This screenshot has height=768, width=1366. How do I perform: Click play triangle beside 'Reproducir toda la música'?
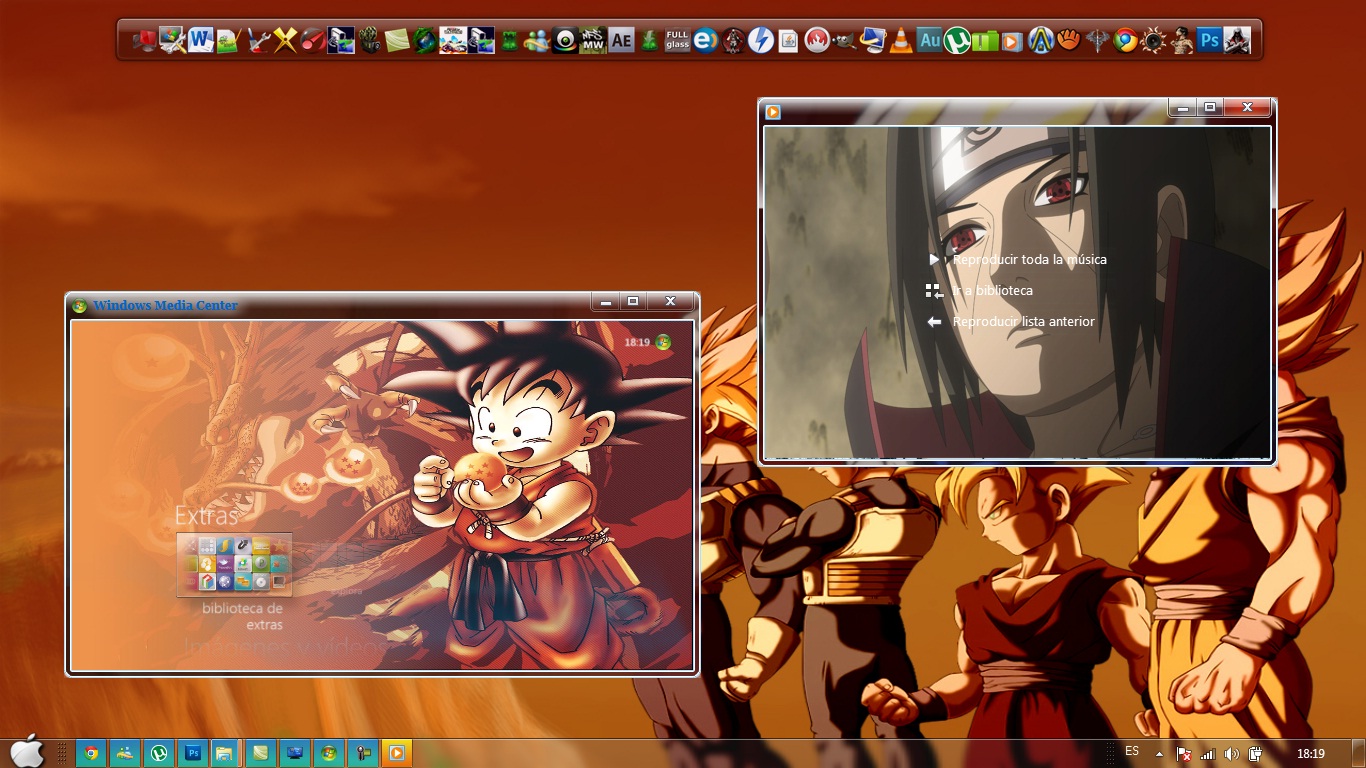(x=934, y=259)
